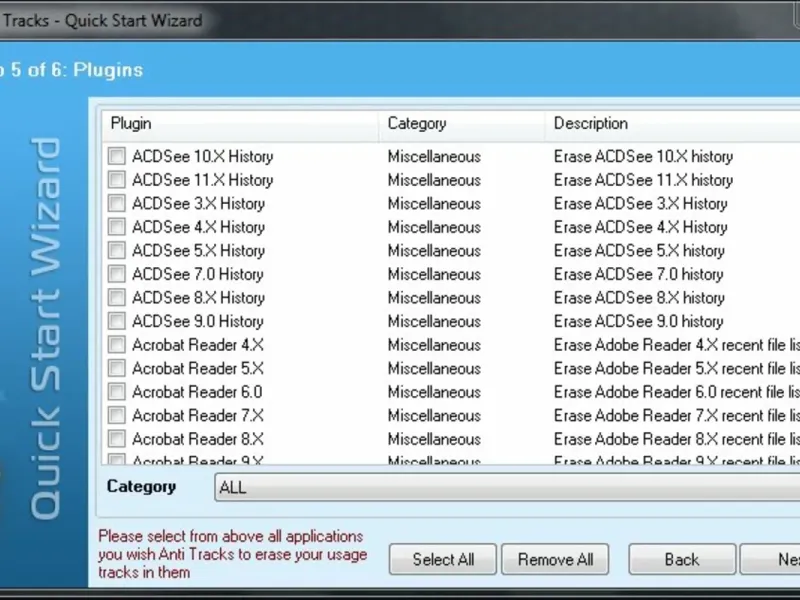Click 'Erase ACDSee 8.X history' description
The height and width of the screenshot is (600, 800).
pyautogui.click(x=639, y=298)
